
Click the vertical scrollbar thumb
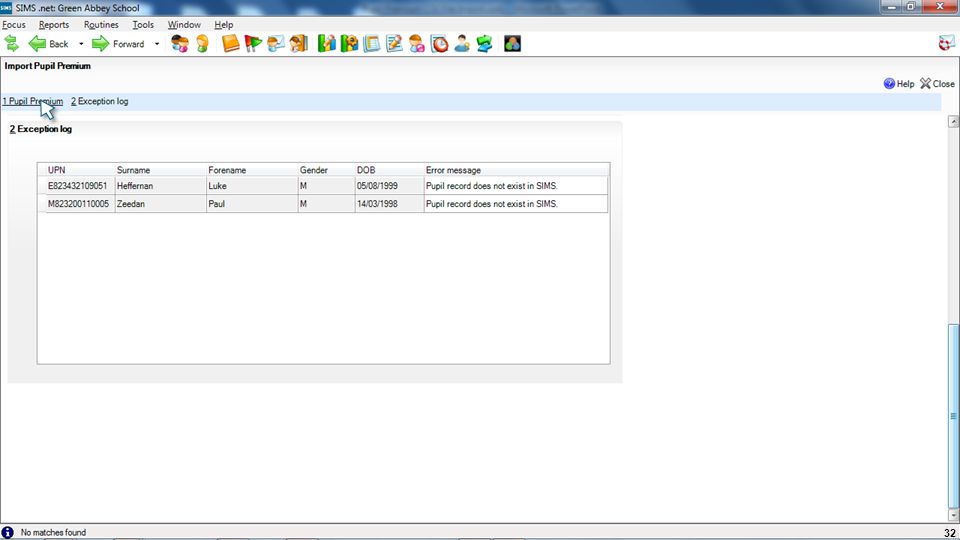click(x=953, y=416)
